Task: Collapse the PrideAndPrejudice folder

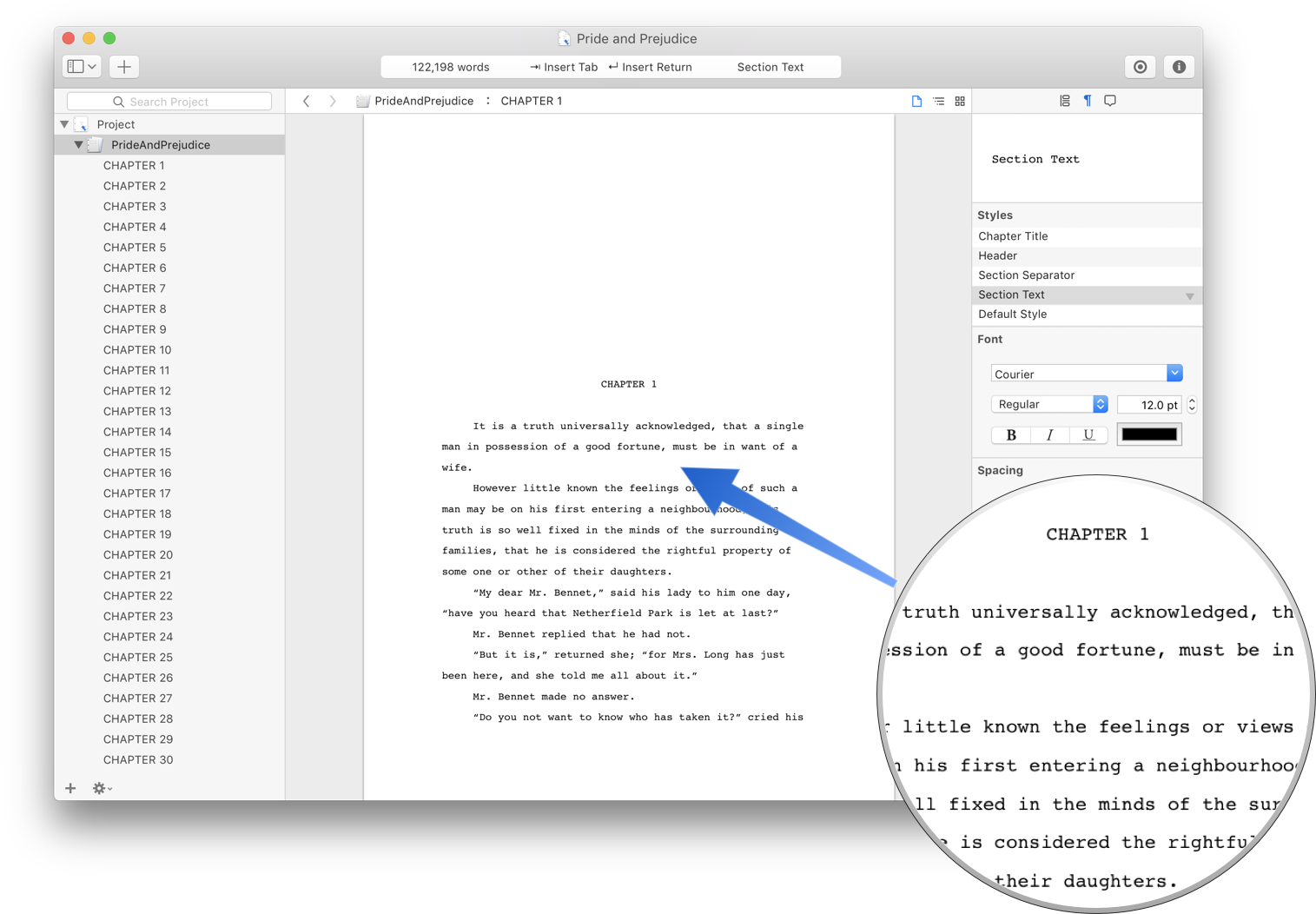Action: 79,144
